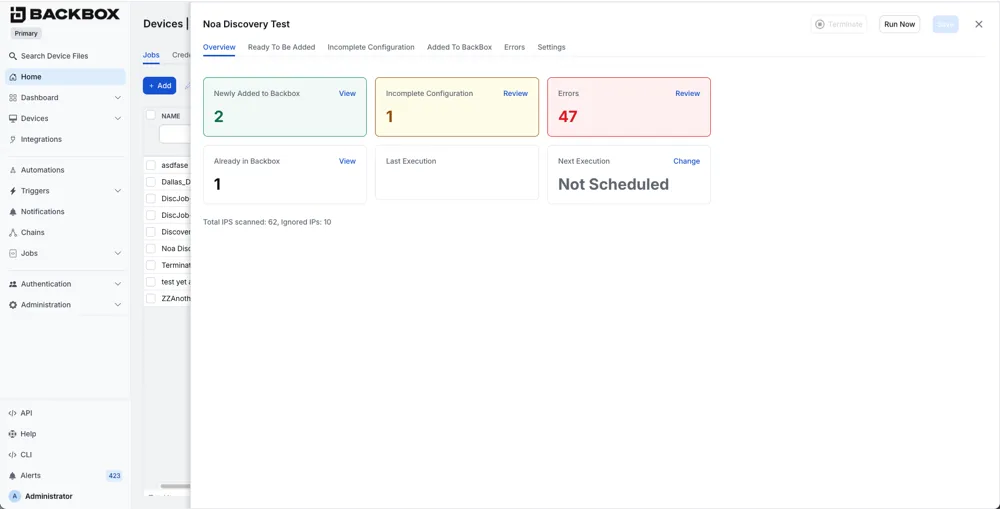The image size is (1000, 509).
Task: Change the Next Execution schedule
Action: (x=686, y=161)
